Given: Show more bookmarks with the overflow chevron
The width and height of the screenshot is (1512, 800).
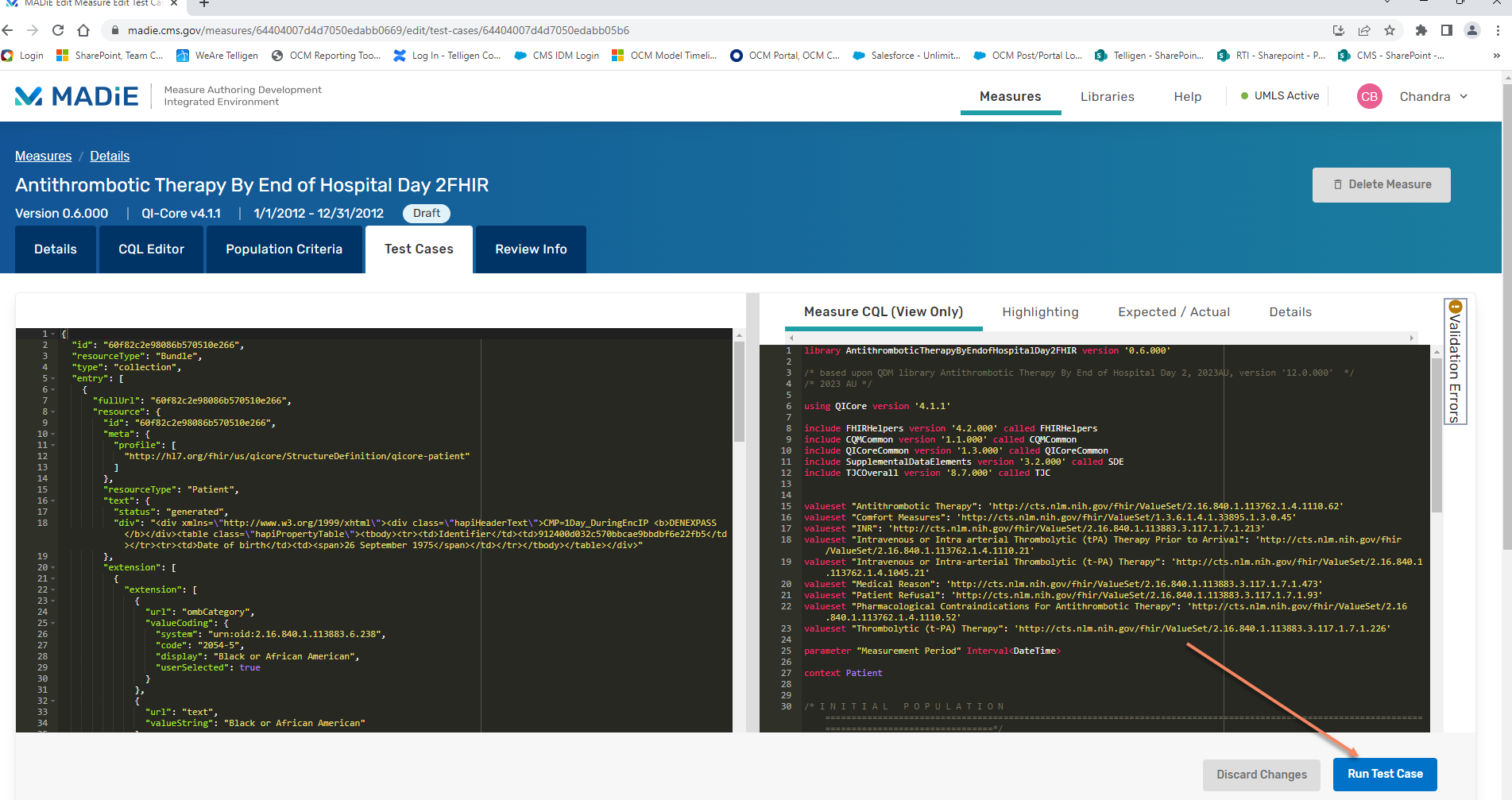Looking at the screenshot, I should coord(1496,56).
